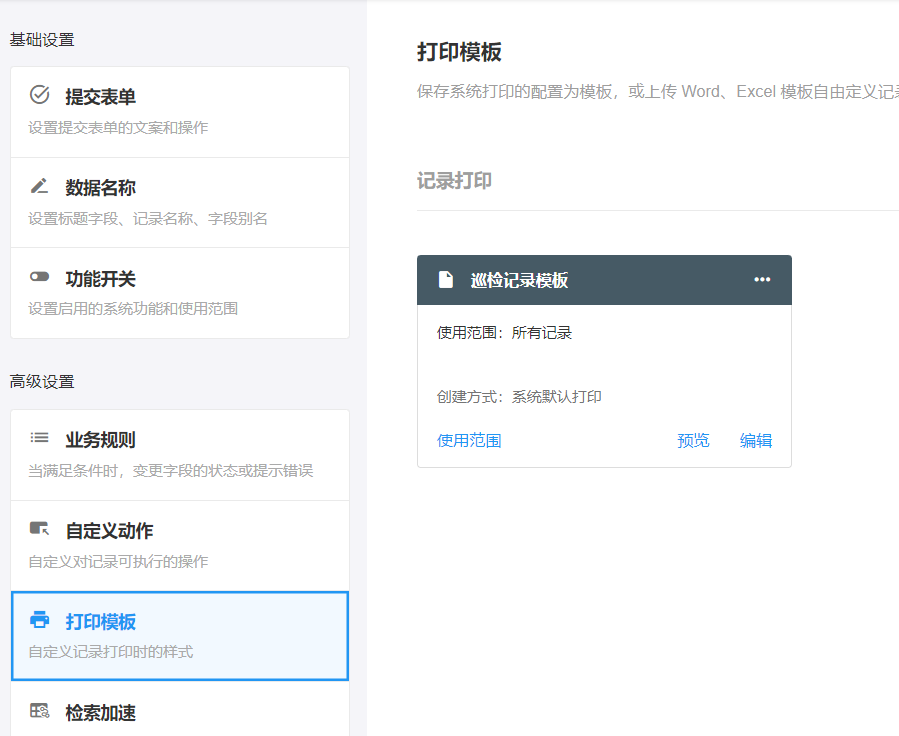The image size is (899, 736).
Task: Navigate to 业务规则 label
Action: coord(101,440)
